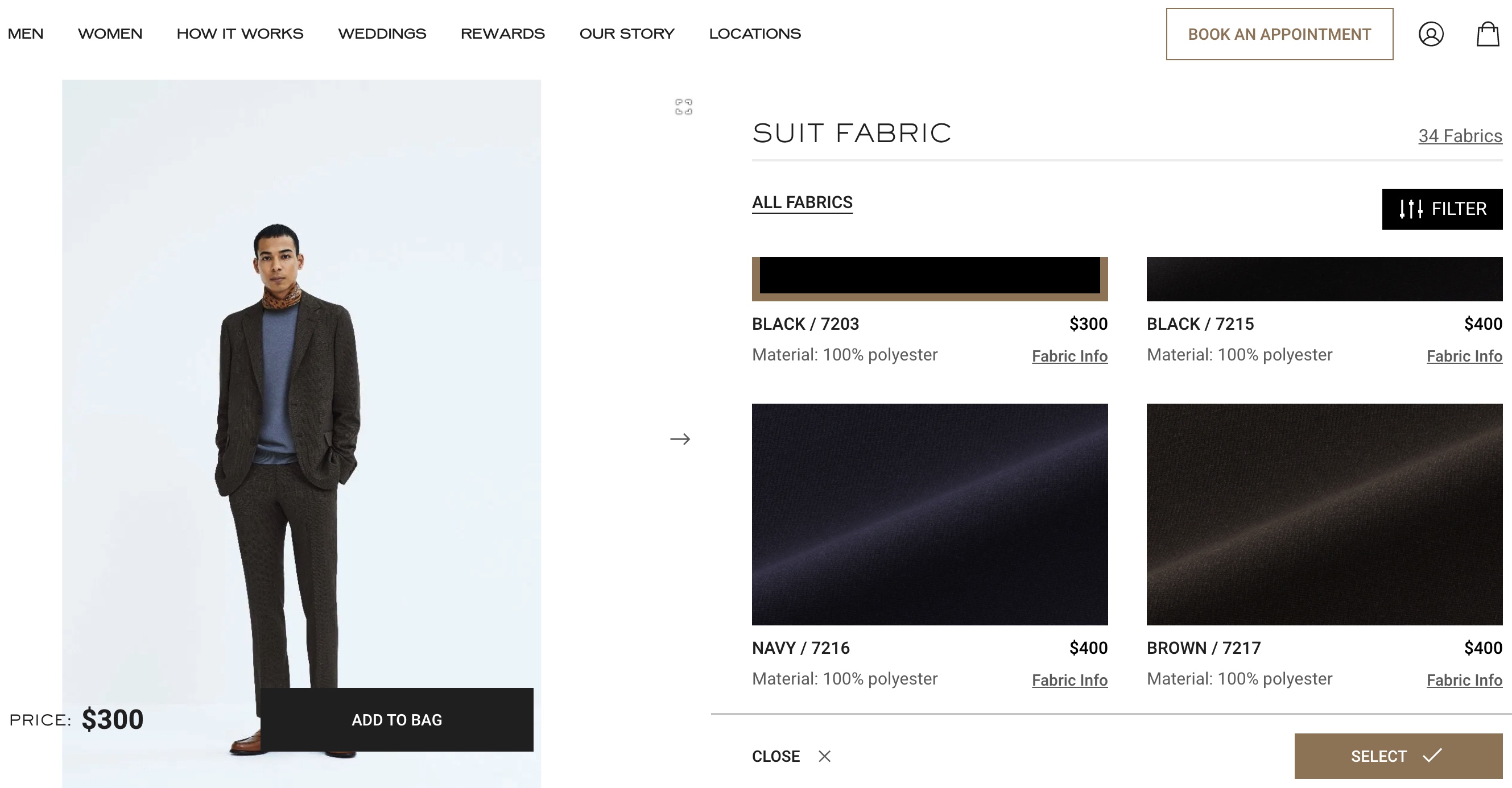Pick the Navy 7216 fabric swatch

click(929, 514)
